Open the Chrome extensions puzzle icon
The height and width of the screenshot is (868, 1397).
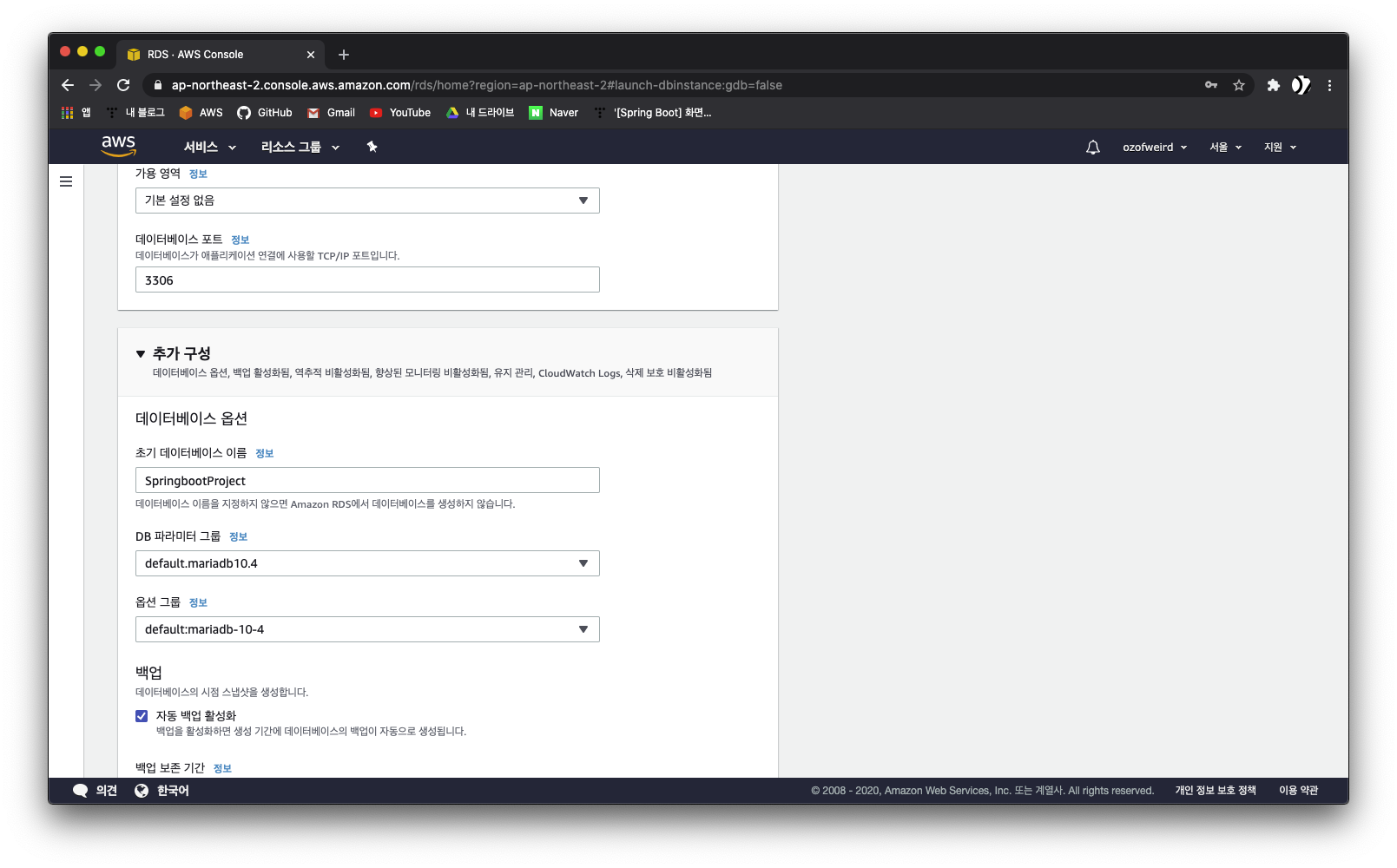pyautogui.click(x=1273, y=85)
